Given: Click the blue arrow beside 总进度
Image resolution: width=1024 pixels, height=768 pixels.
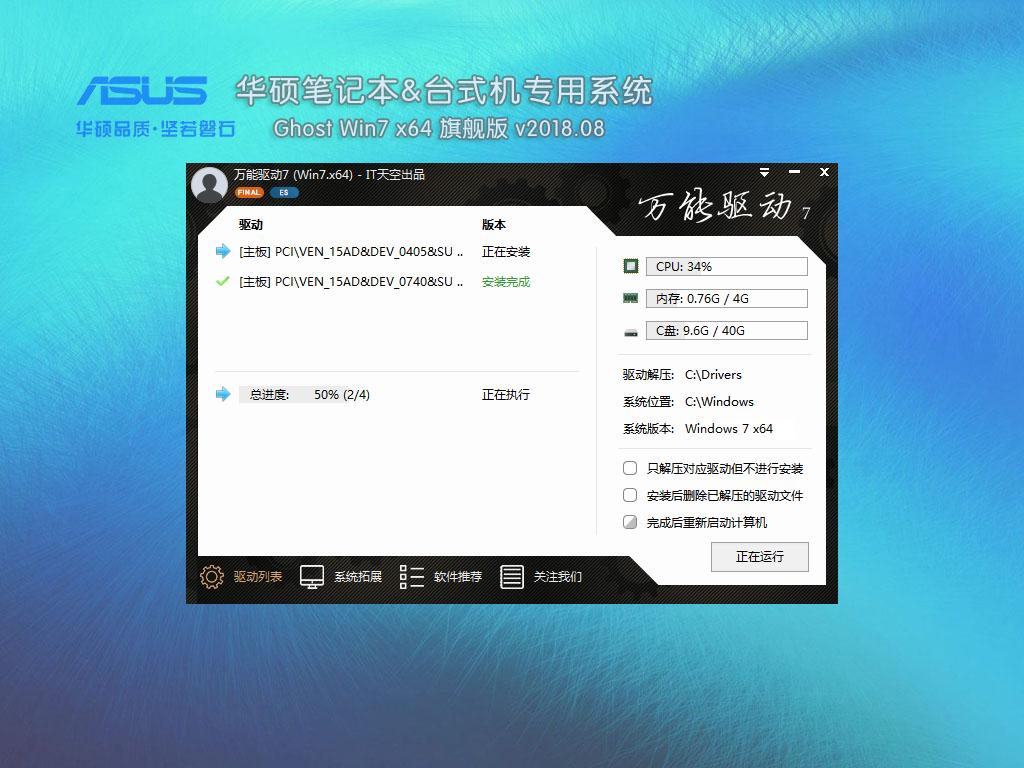Looking at the screenshot, I should point(223,394).
